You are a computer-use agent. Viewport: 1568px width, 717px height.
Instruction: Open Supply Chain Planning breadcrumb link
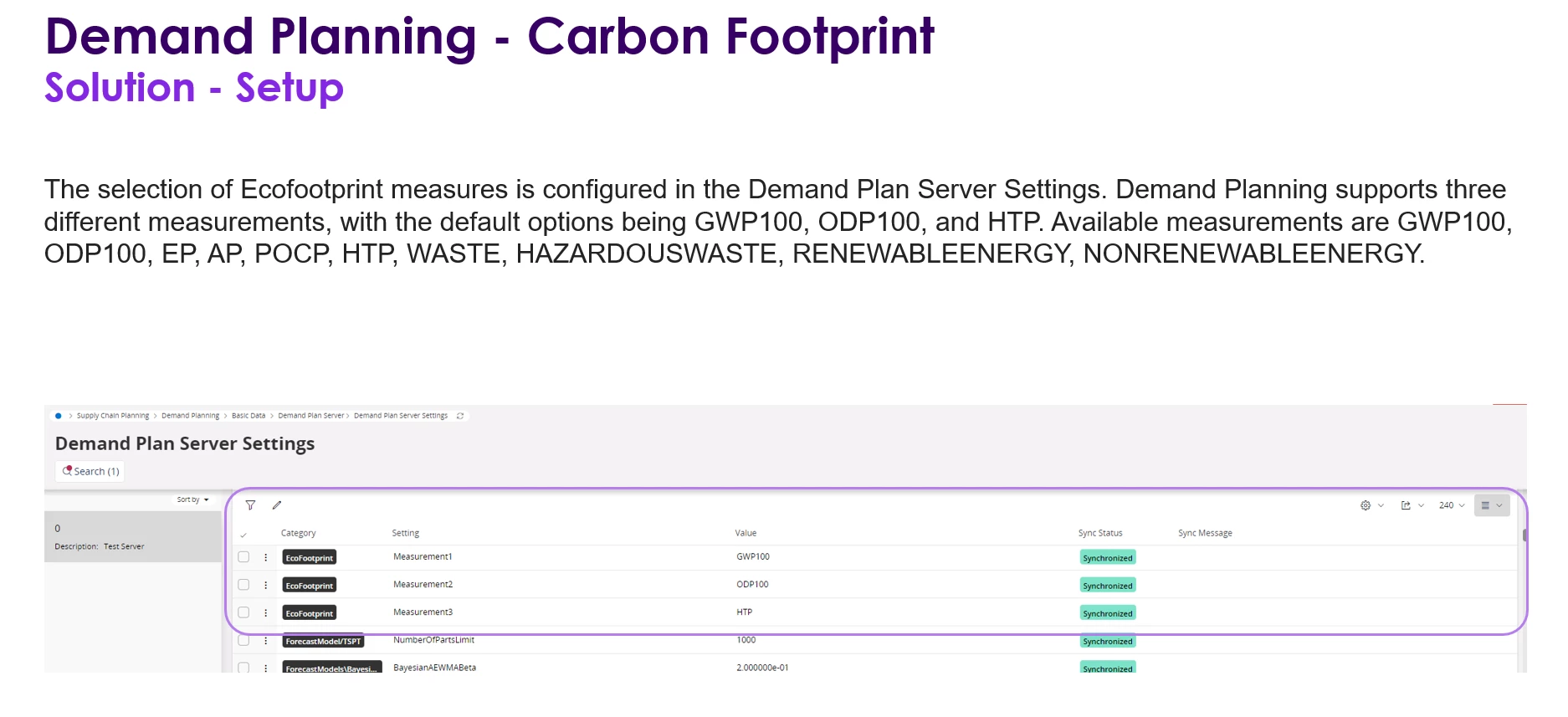(x=113, y=416)
